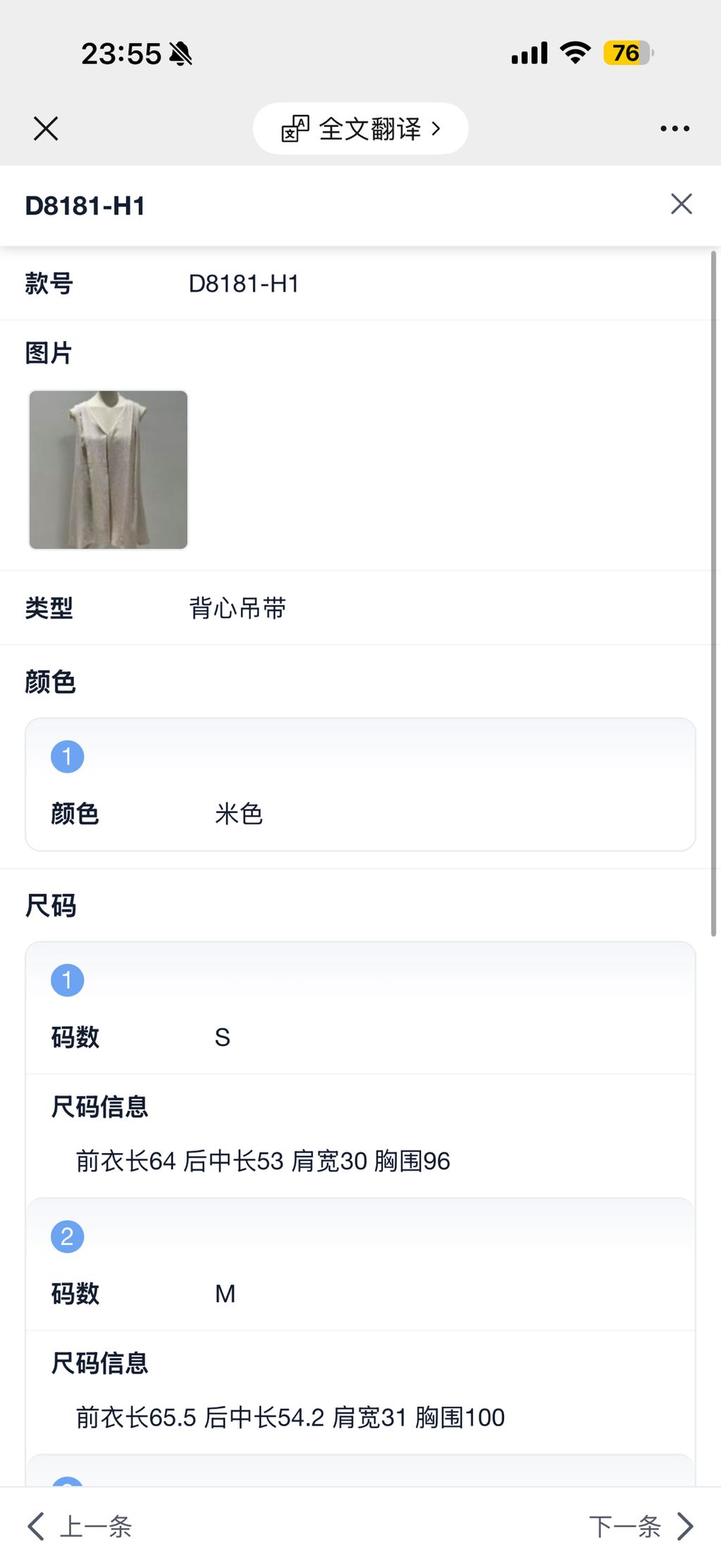Tap the left chevron for previous record

(36, 1526)
